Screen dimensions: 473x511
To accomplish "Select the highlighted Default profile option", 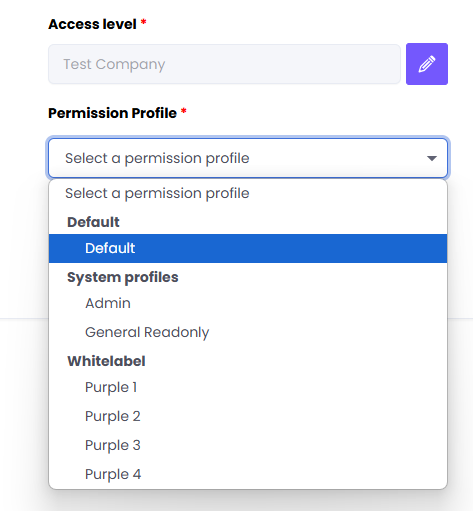I will pos(248,248).
